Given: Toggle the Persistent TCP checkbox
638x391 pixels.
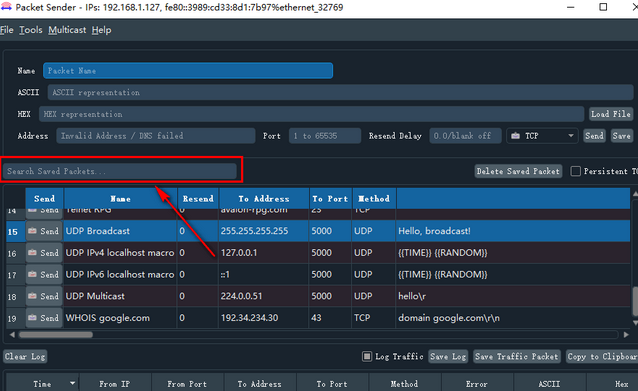Looking at the screenshot, I should pos(575,171).
